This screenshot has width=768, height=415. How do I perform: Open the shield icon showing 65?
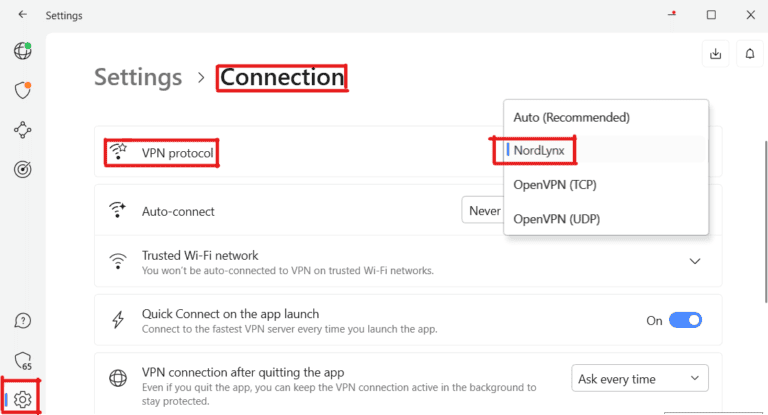click(22, 361)
